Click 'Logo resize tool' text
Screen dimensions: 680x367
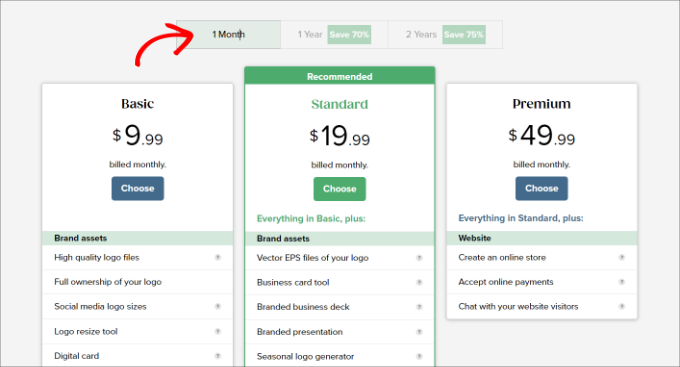86,331
